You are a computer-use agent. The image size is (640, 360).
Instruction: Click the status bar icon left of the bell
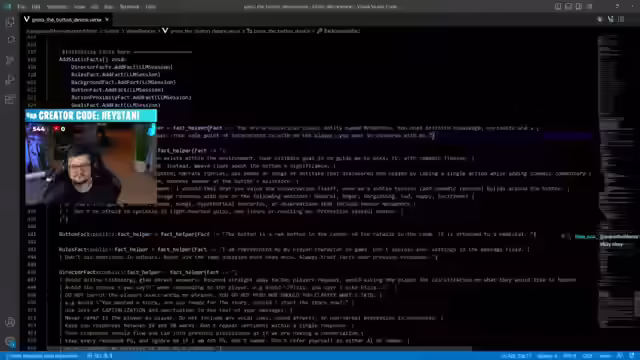pos(620,356)
